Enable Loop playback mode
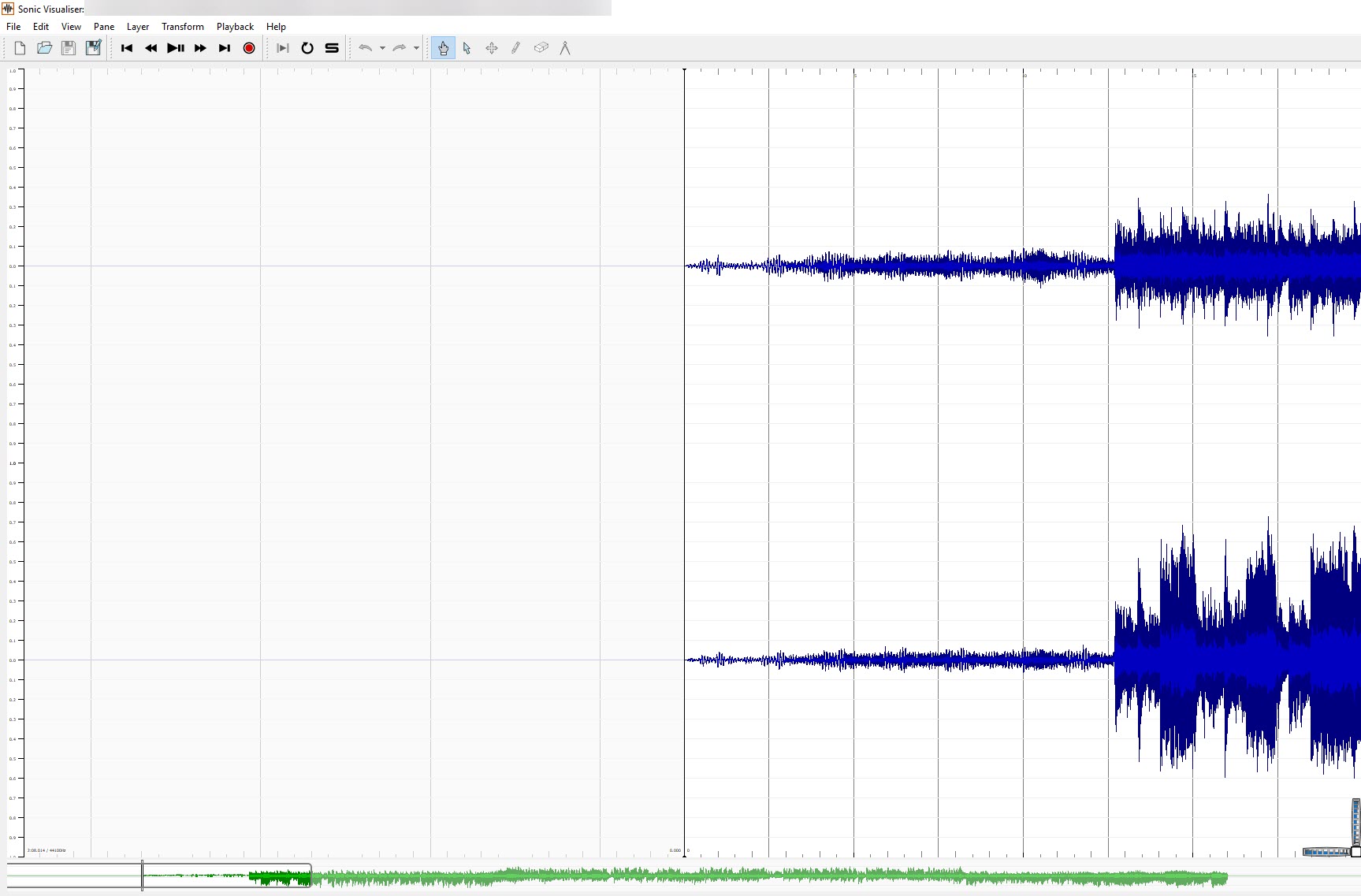 pos(307,48)
